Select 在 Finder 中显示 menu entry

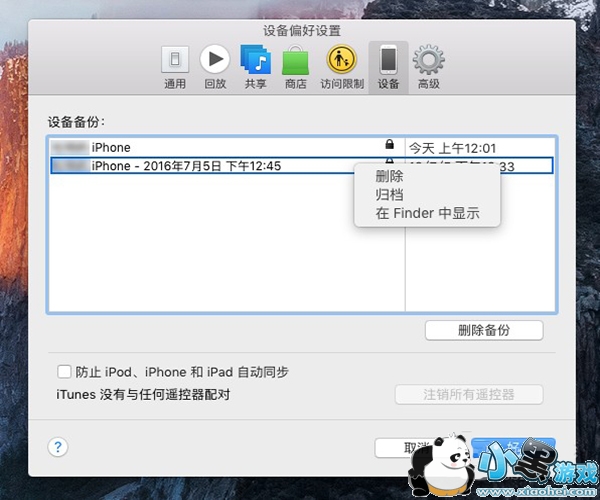427,213
